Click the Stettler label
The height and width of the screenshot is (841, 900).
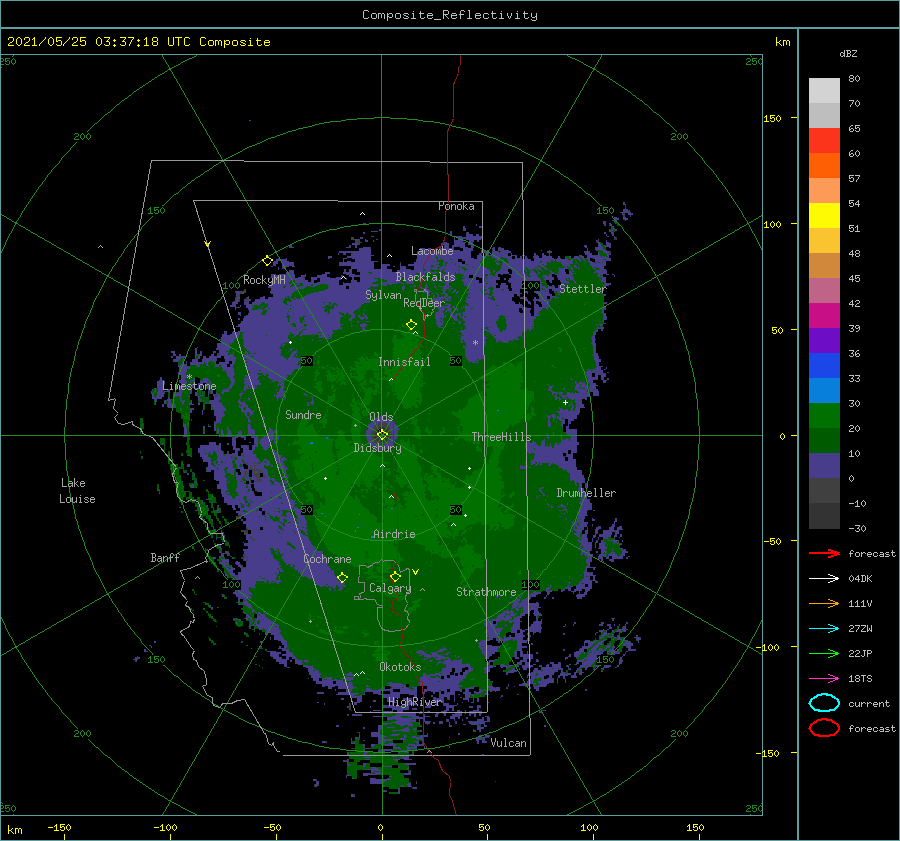pyautogui.click(x=583, y=289)
